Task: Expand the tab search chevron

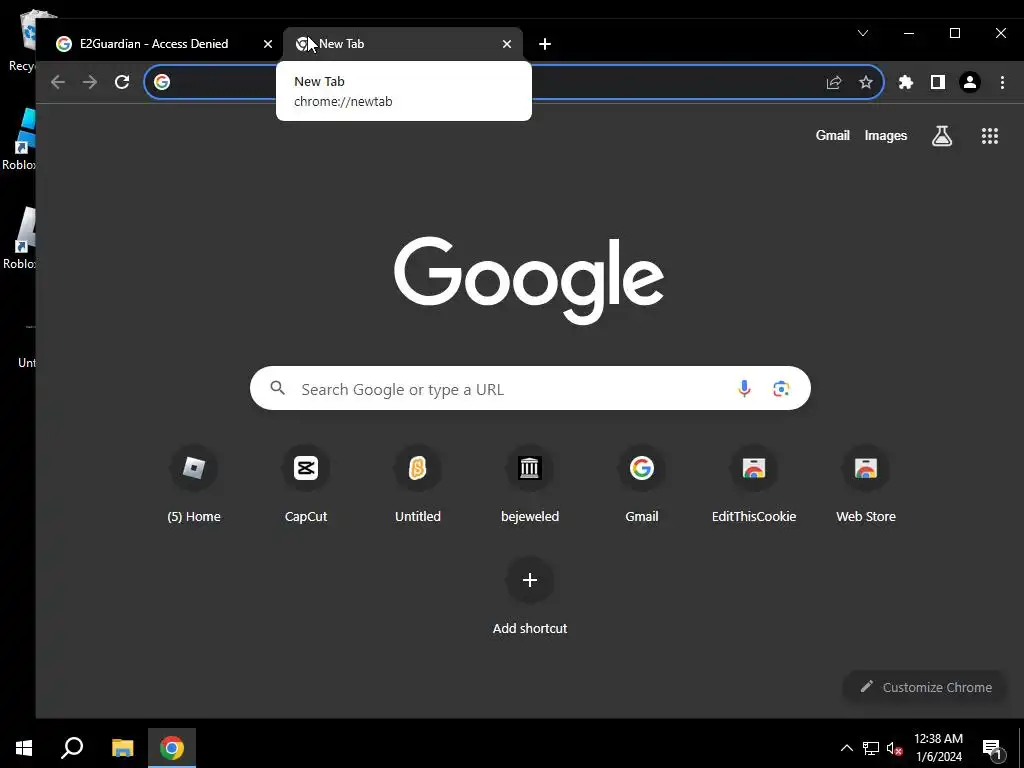Action: pyautogui.click(x=863, y=33)
